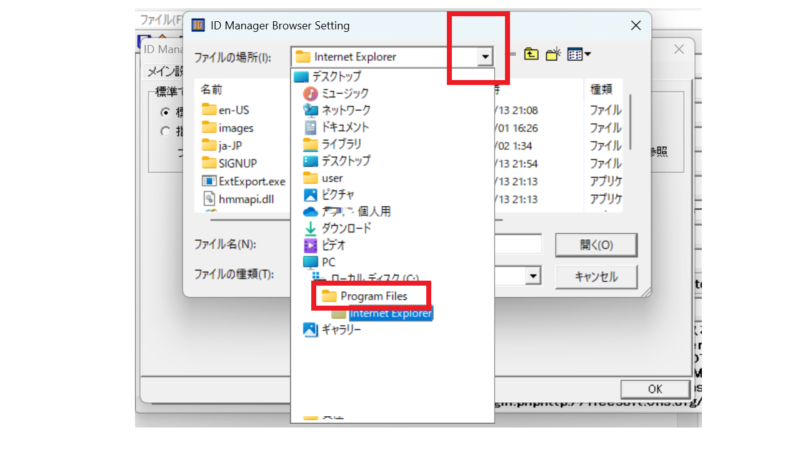Click the 開く(O) button
The width and height of the screenshot is (800, 450).
[x=596, y=245]
